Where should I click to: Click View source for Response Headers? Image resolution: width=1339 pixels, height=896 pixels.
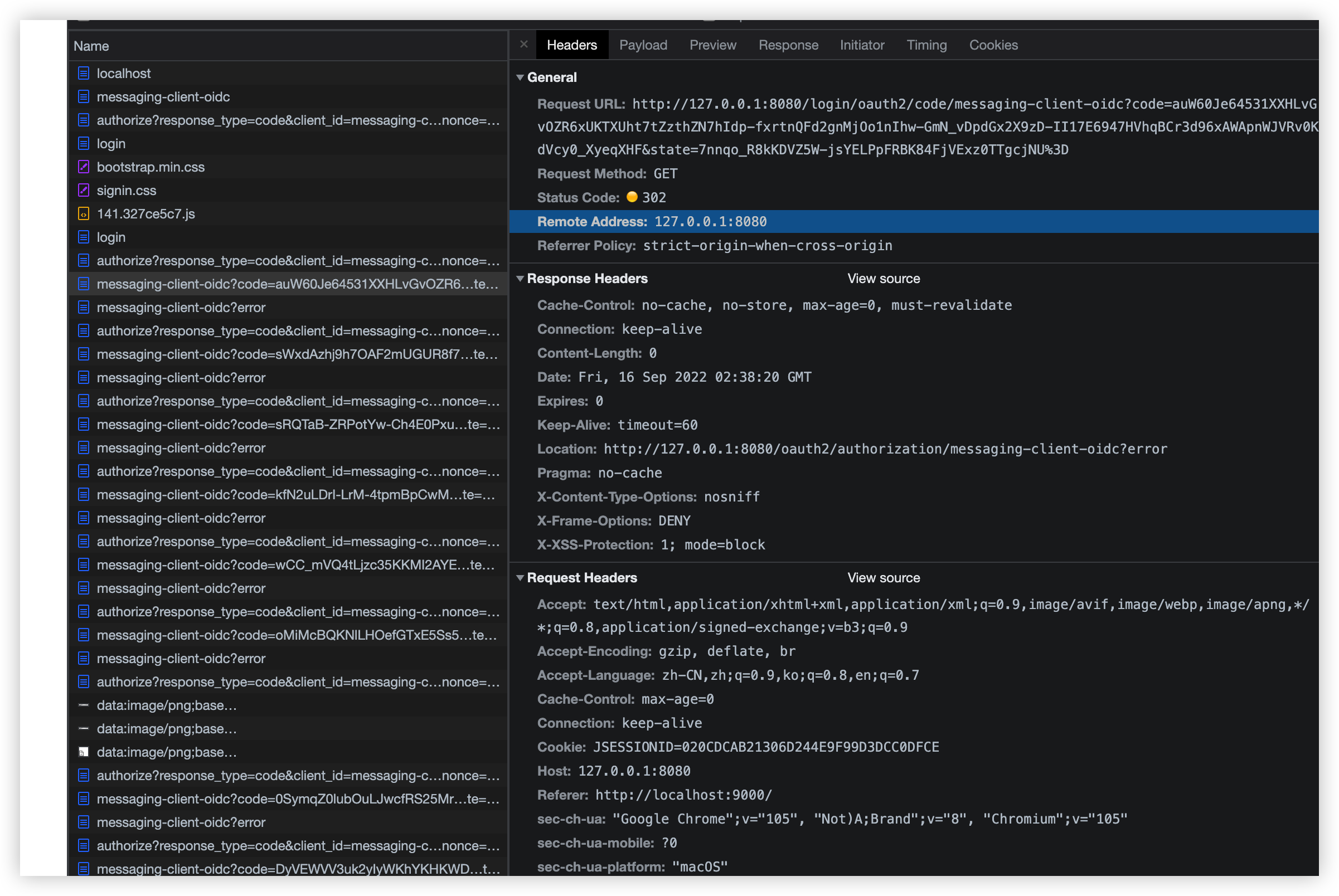click(884, 279)
